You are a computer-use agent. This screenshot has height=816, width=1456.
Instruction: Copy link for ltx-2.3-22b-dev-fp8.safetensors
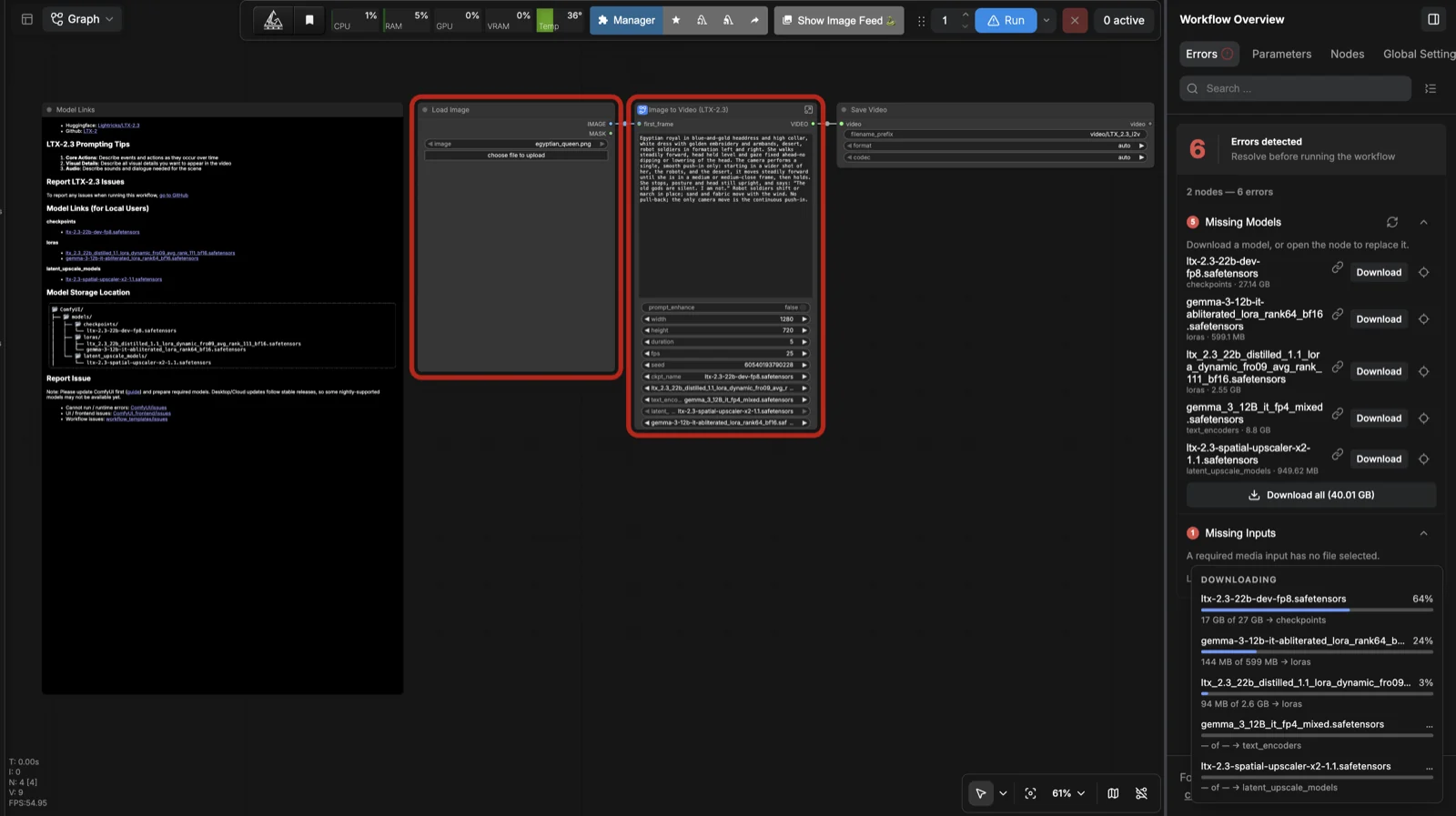coord(1338,267)
